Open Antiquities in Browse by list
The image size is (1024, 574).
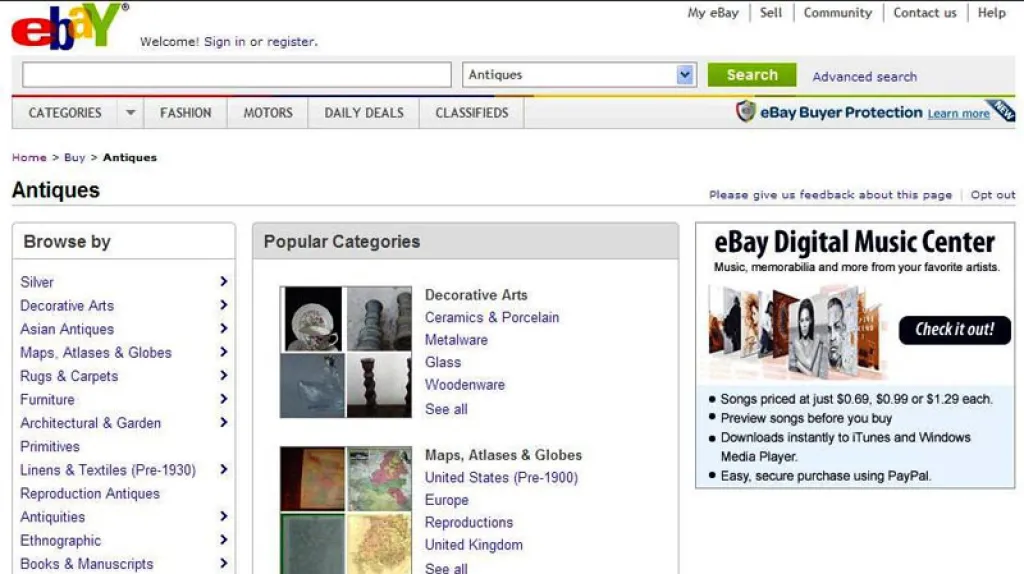coord(52,517)
